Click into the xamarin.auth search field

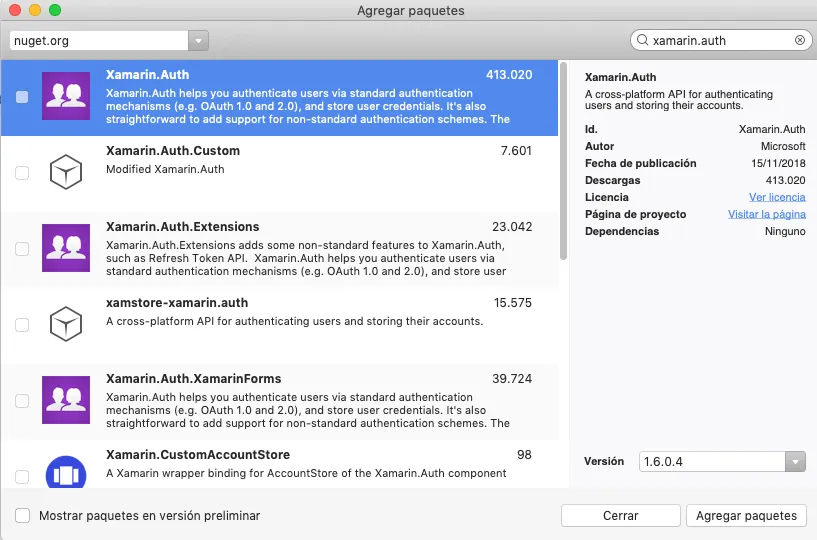click(720, 41)
